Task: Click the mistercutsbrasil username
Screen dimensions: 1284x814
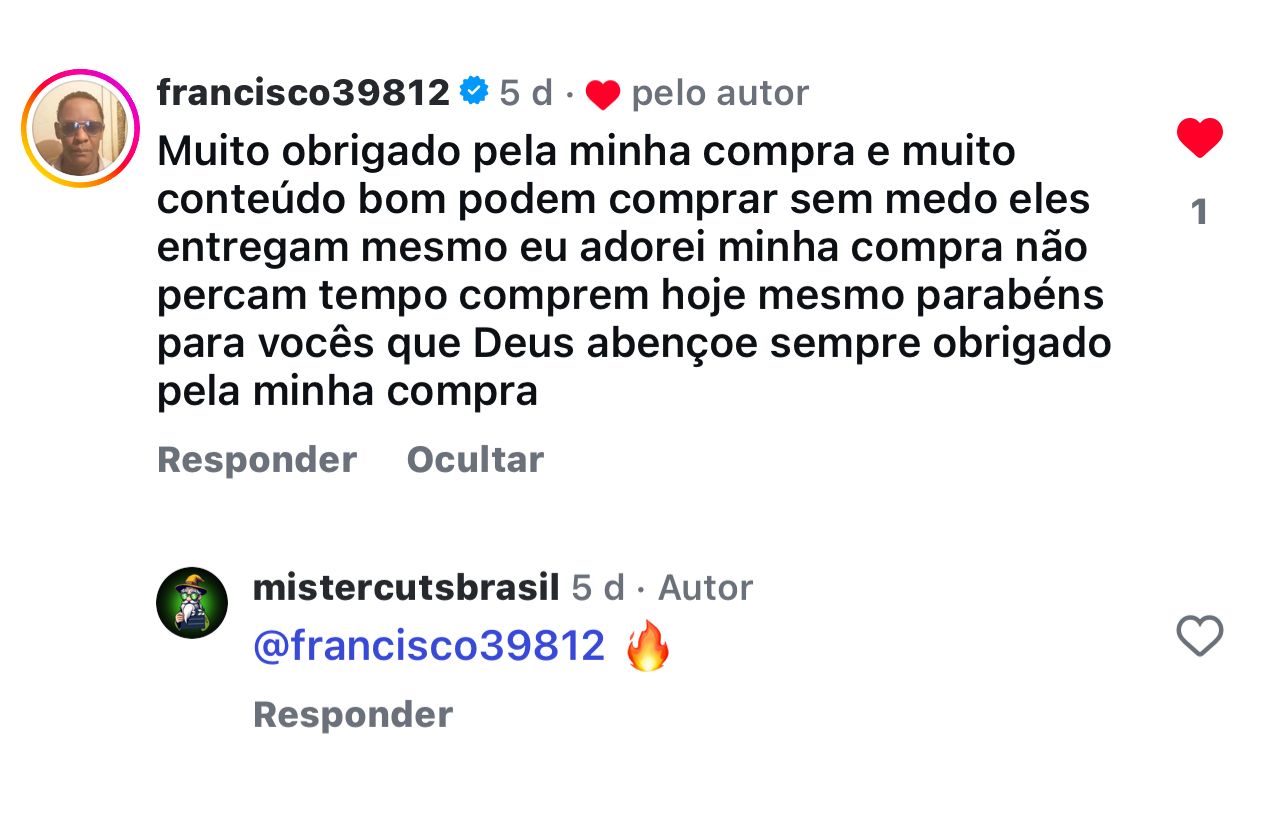Action: [405, 588]
